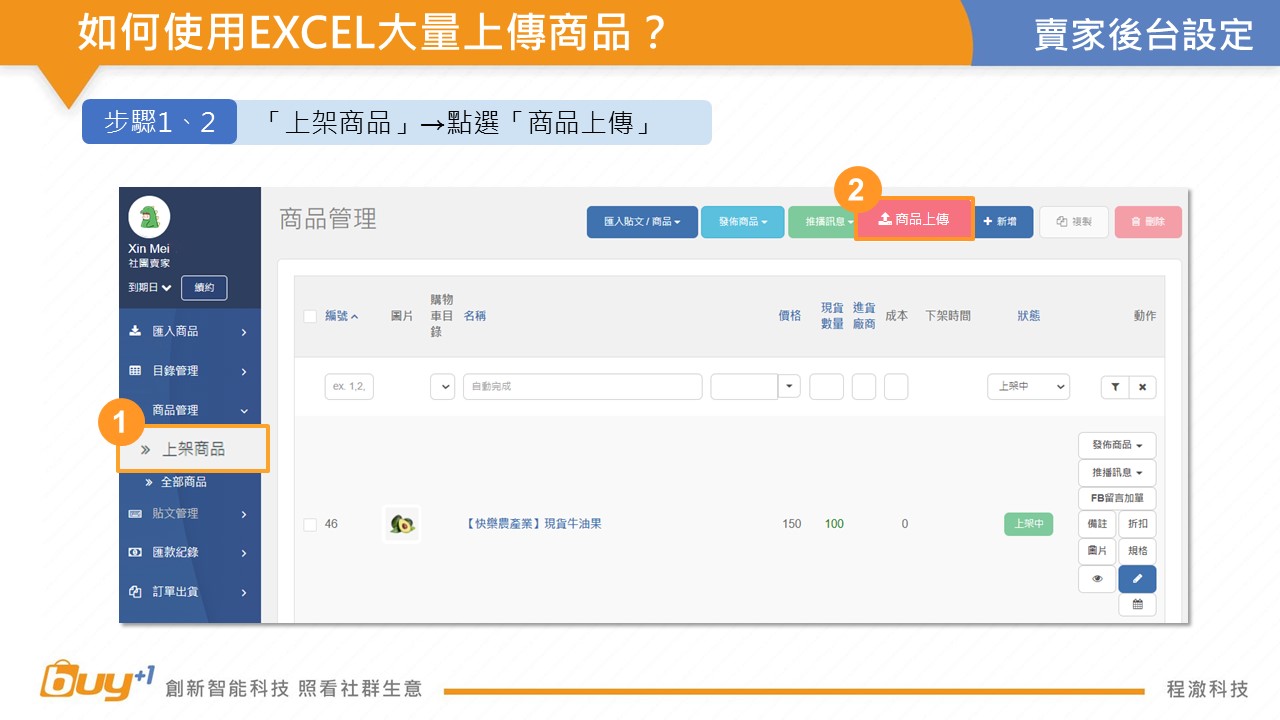This screenshot has height=720, width=1280.
Task: Expand the 匯入貼文 / 商品 dropdown
Action: tap(641, 222)
